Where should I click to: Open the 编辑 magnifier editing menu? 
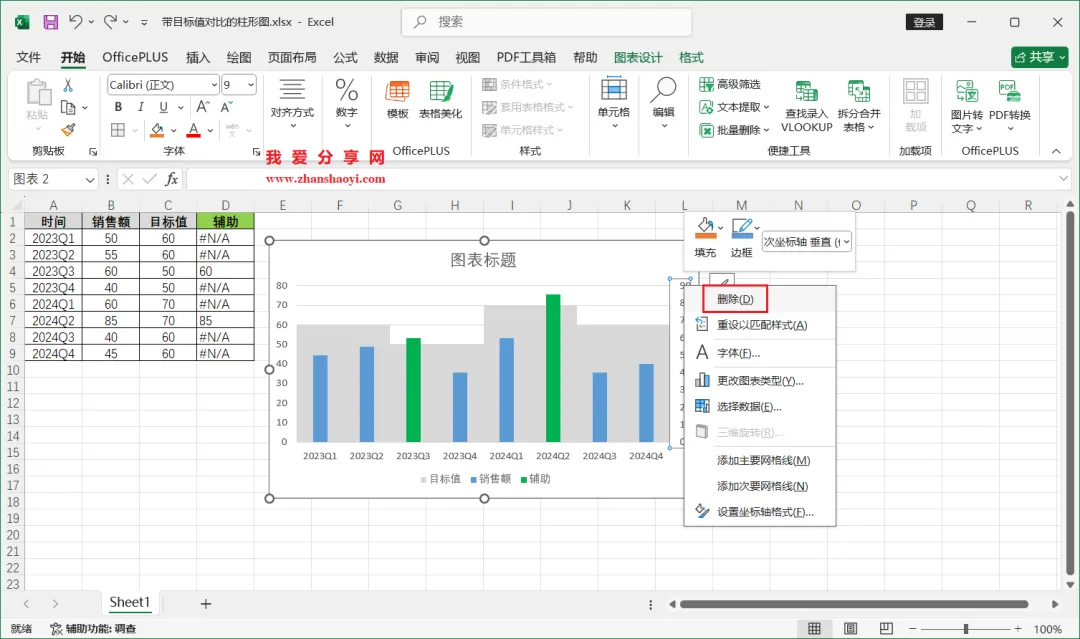click(663, 103)
